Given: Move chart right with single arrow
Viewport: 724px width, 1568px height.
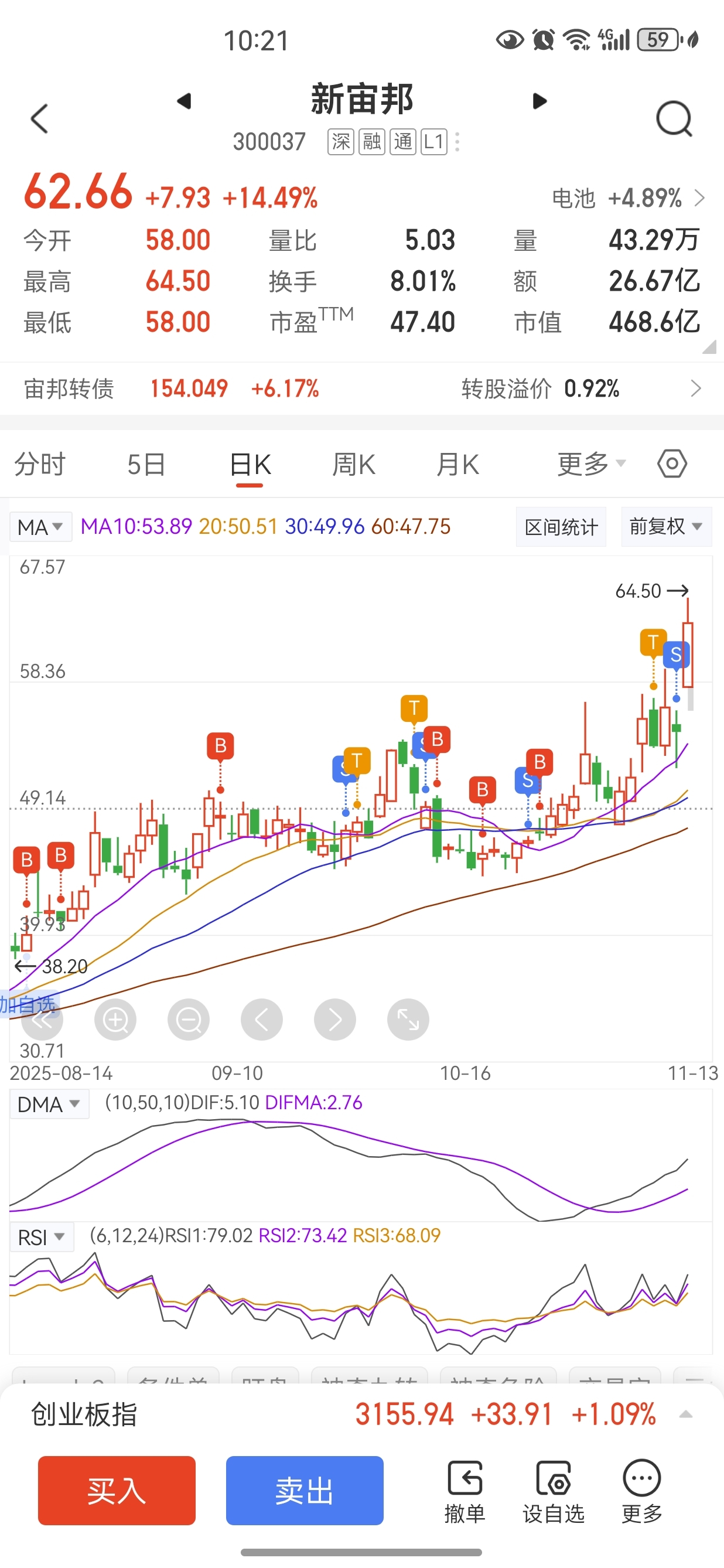Looking at the screenshot, I should [x=335, y=1020].
